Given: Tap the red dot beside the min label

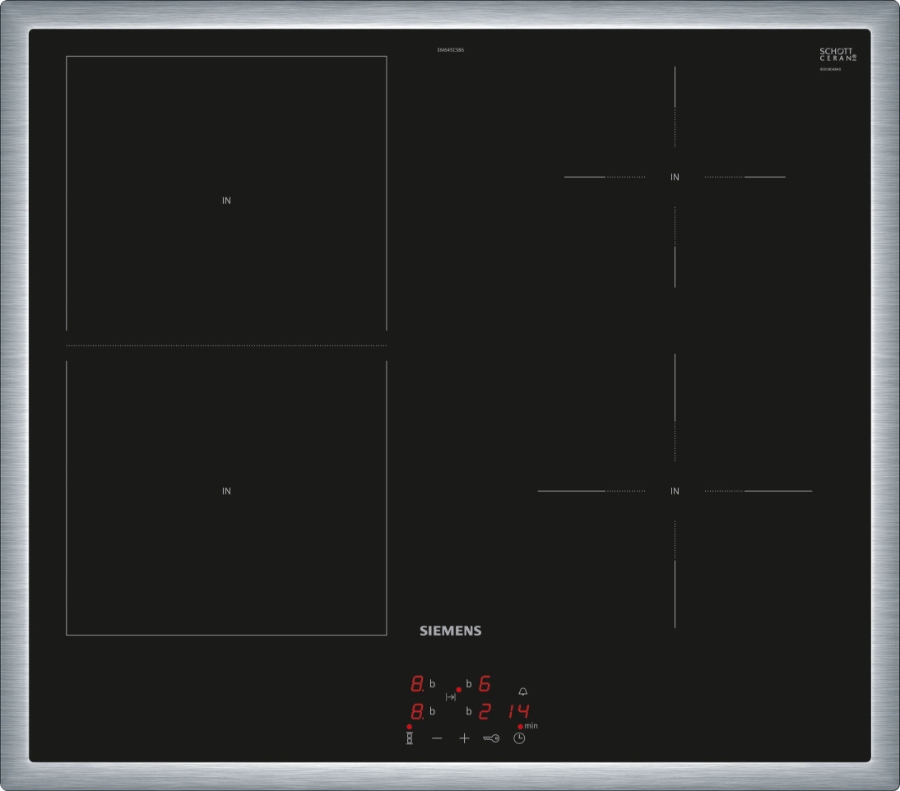Looking at the screenshot, I should tap(521, 727).
